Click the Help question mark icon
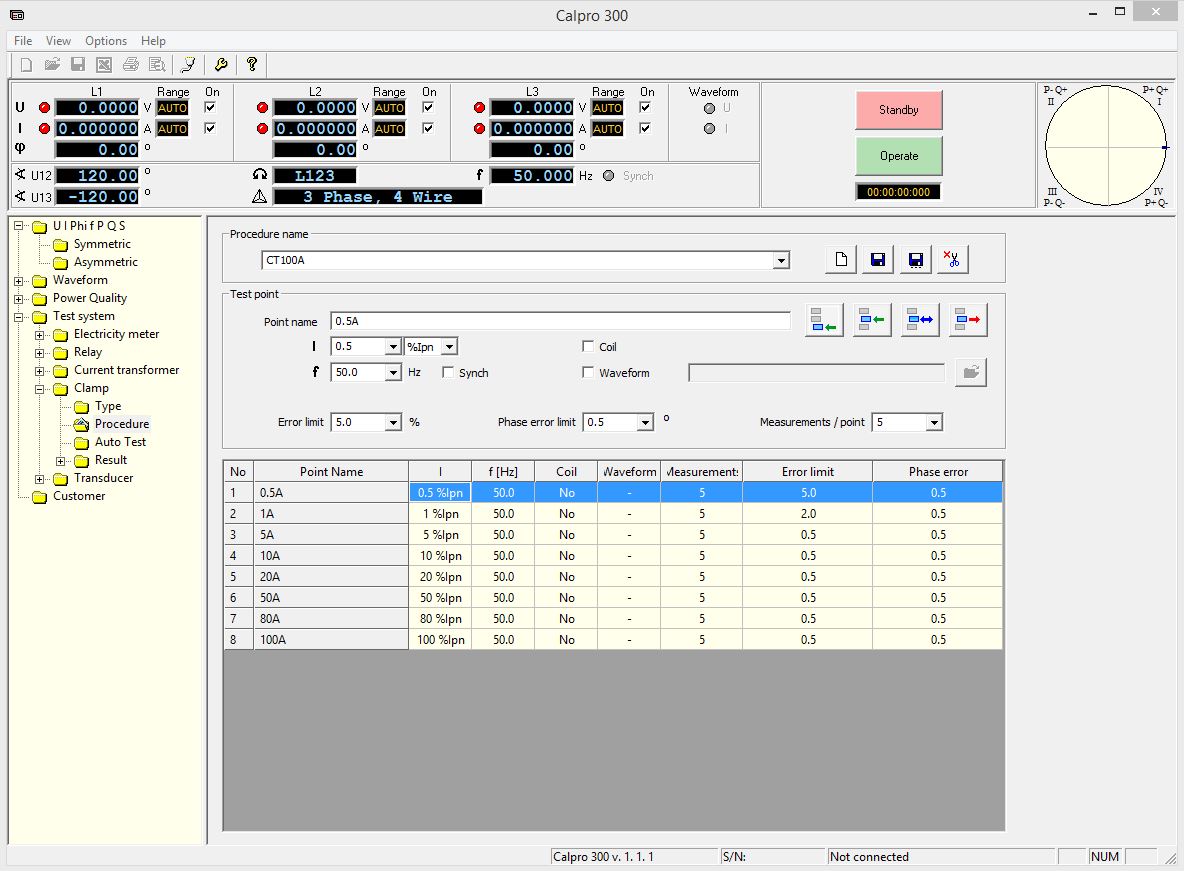1184x871 pixels. (252, 65)
